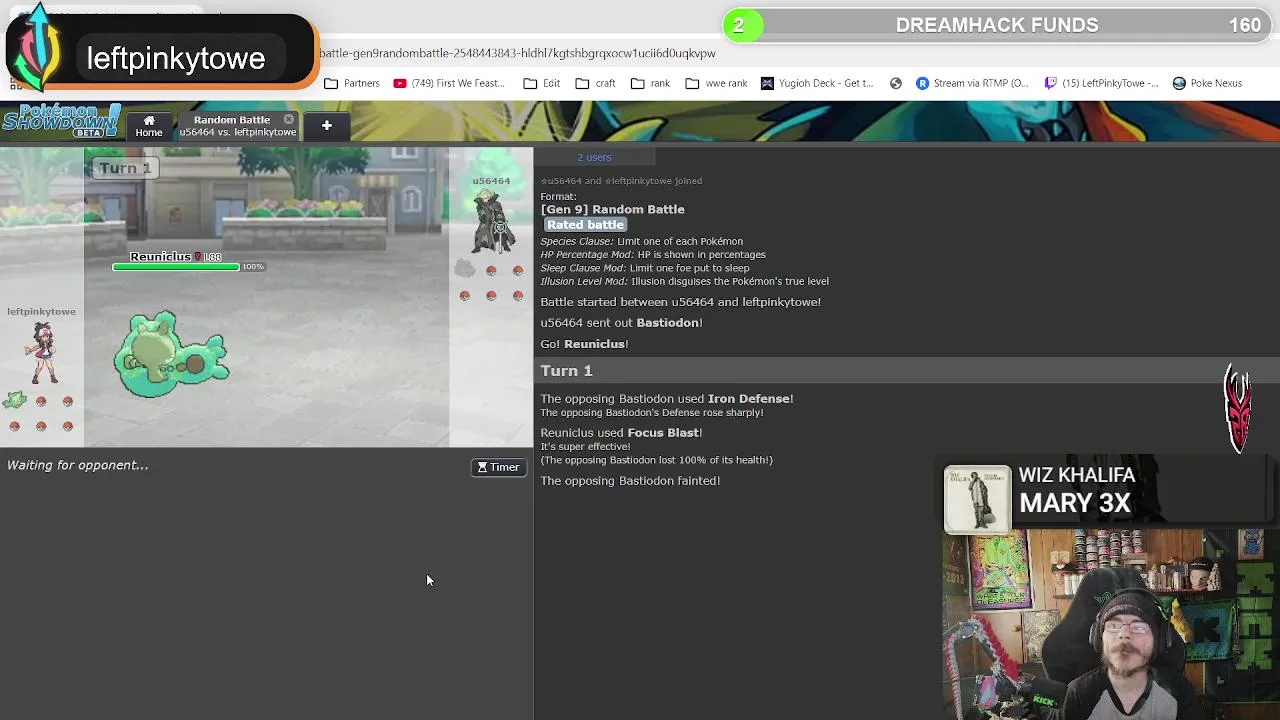Viewport: 1280px width, 720px height.
Task: Click 'Go! Reuniclus!' log line
Action: tap(584, 344)
